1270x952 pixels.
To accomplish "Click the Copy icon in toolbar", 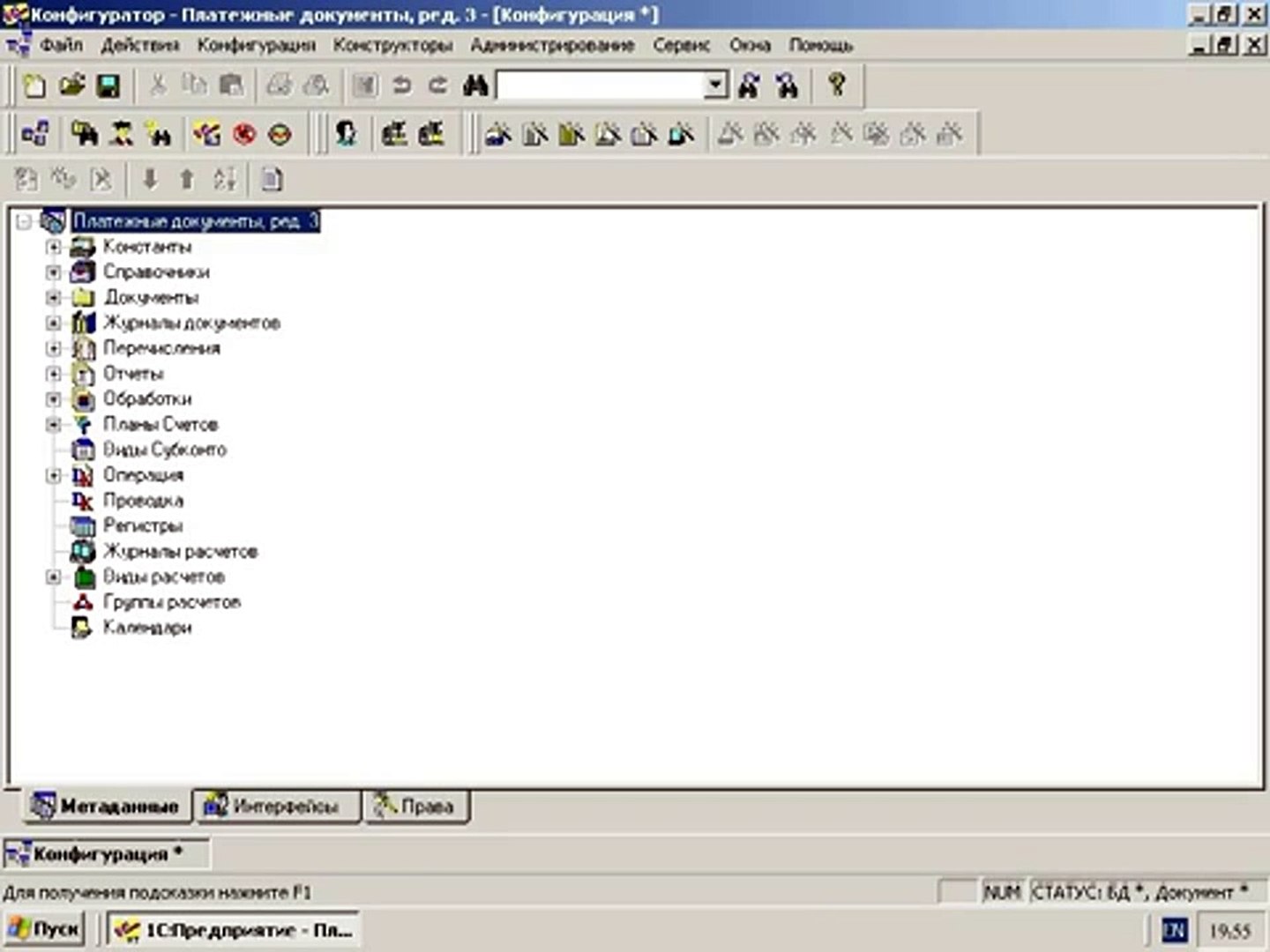I will [x=194, y=86].
